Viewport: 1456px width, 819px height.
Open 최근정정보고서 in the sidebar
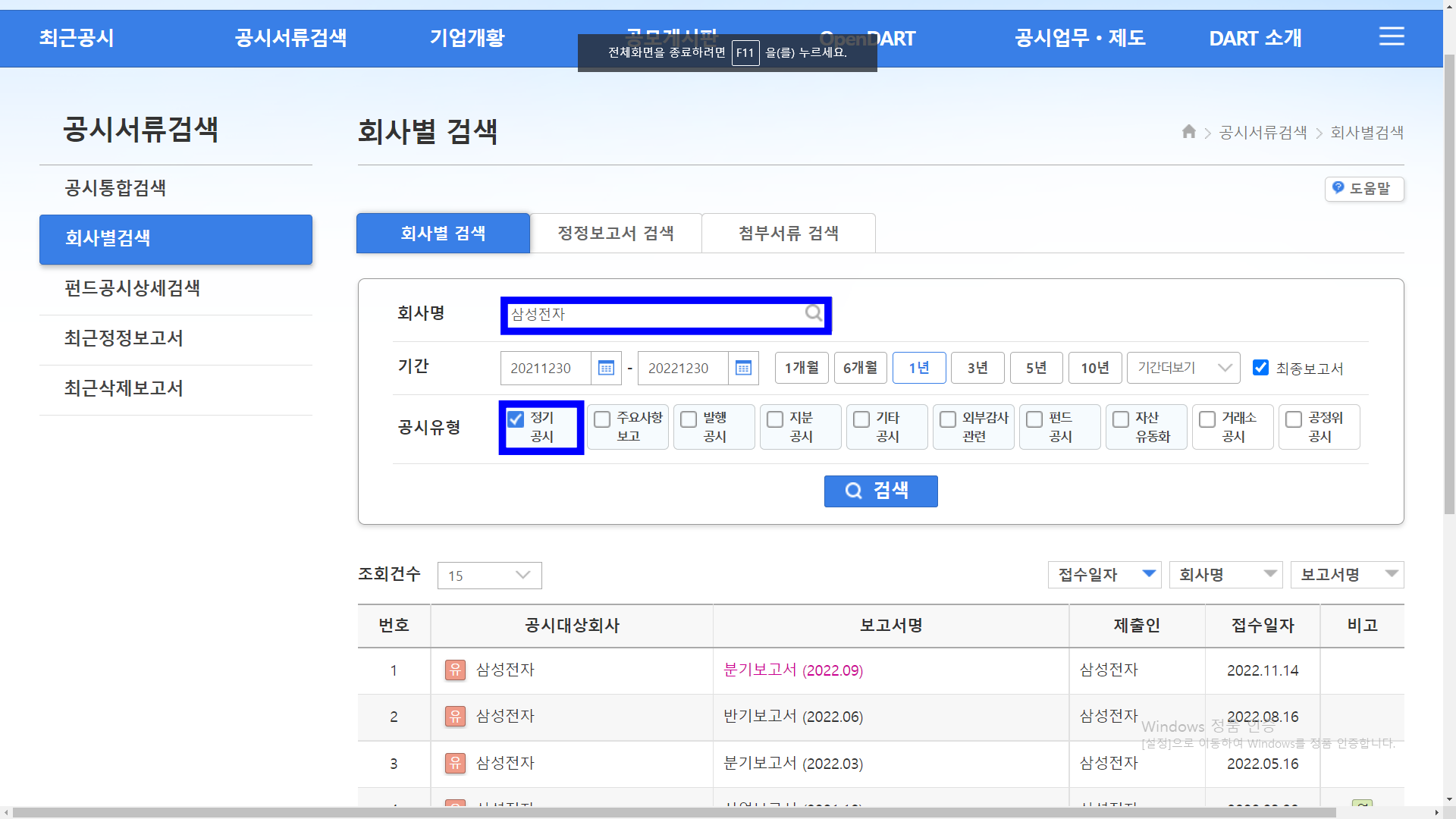click(176, 338)
